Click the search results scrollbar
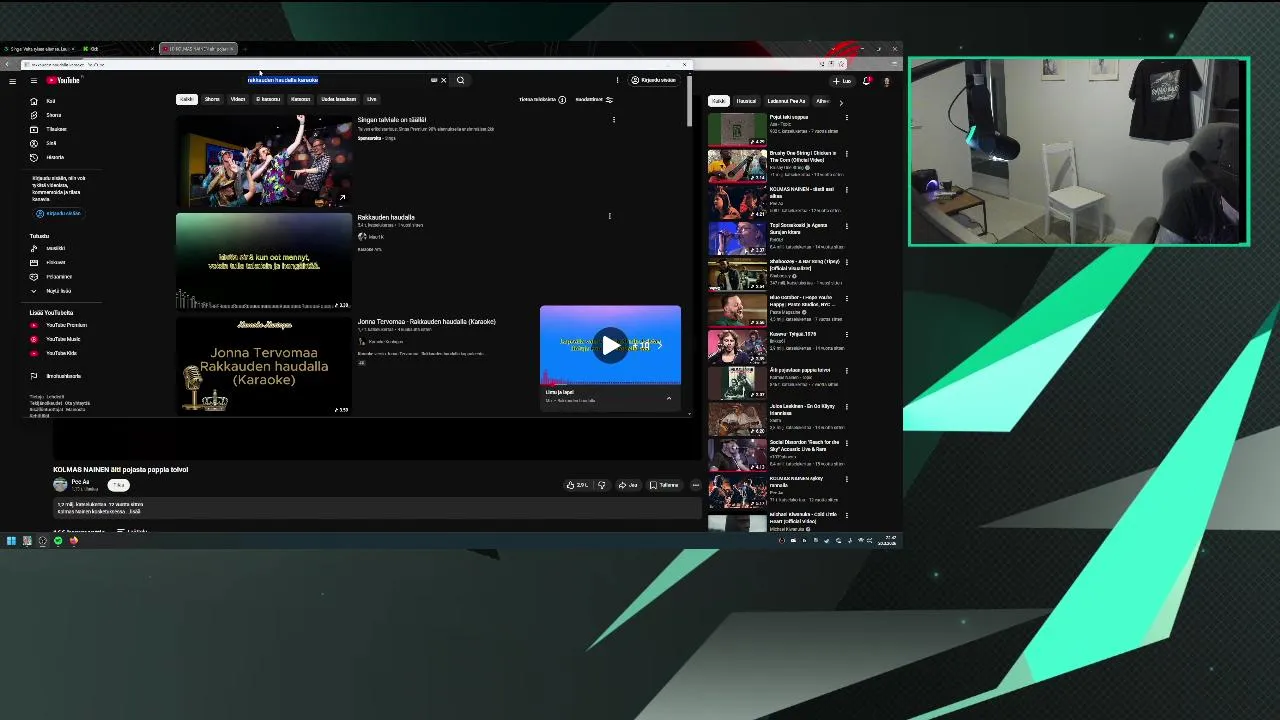This screenshot has height=720, width=1280. coord(689,100)
